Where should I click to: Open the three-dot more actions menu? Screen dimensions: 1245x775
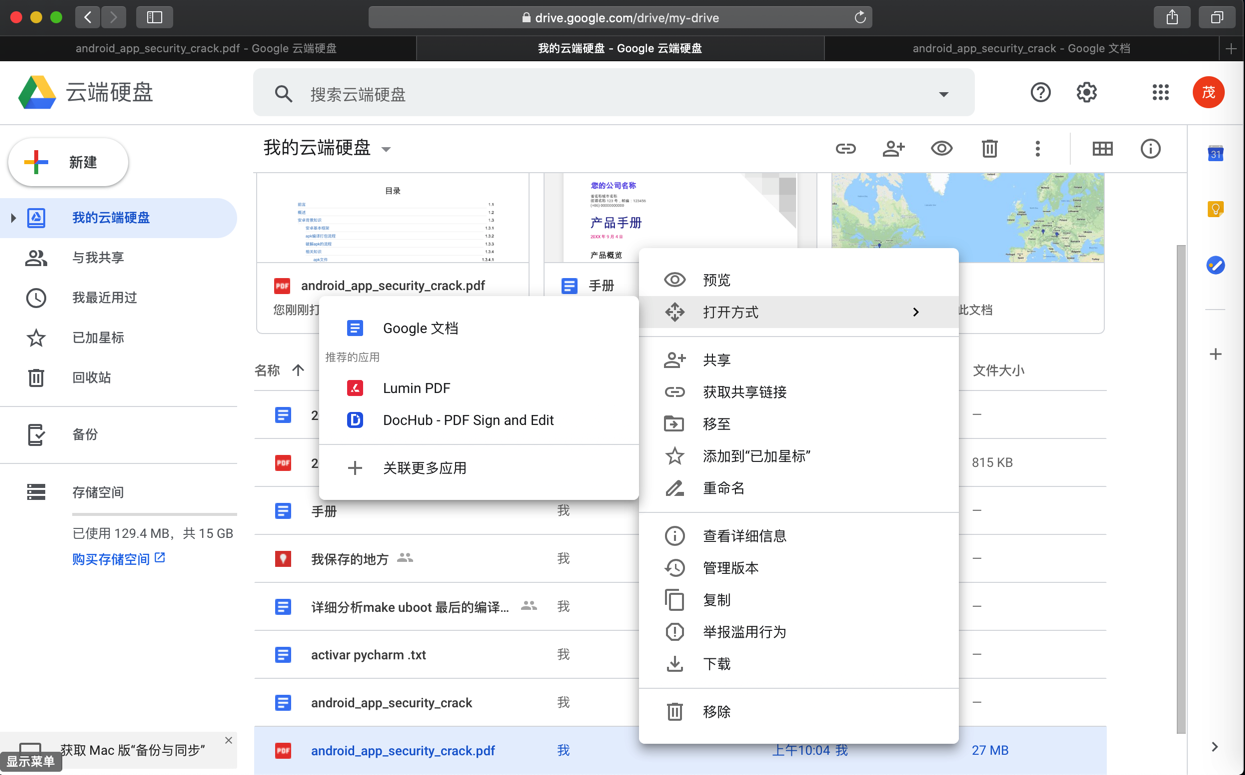coord(1037,149)
